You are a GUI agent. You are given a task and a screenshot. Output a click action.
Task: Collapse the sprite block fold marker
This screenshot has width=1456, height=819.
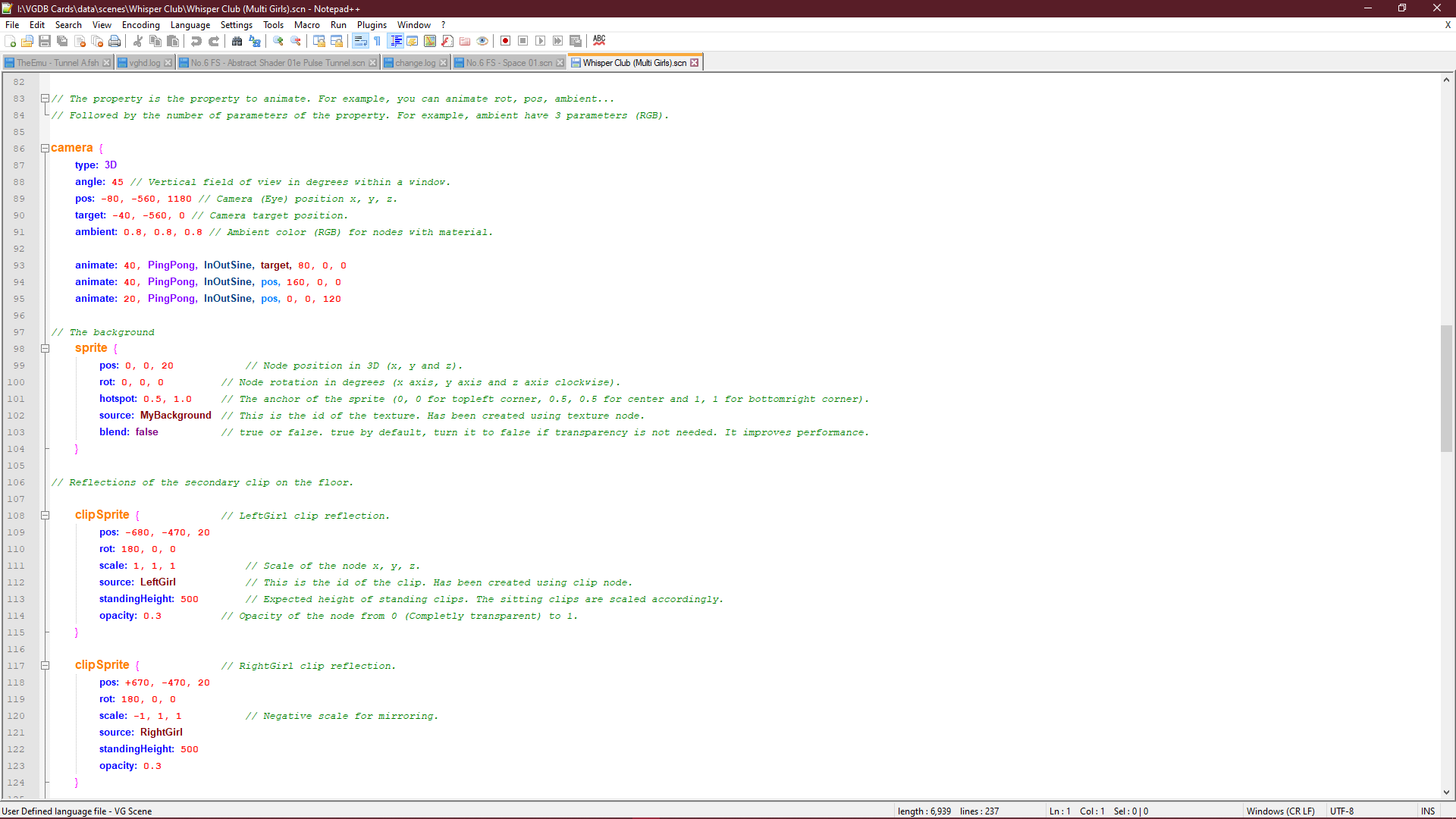(x=45, y=349)
